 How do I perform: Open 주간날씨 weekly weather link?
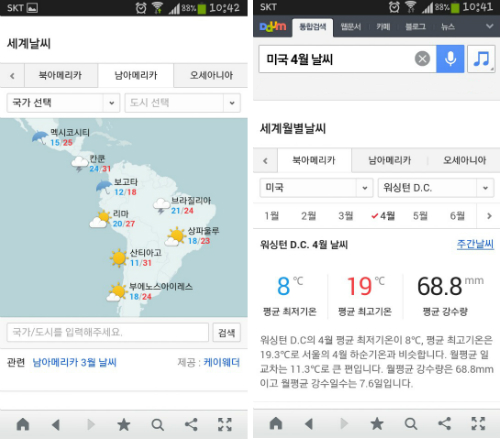coord(475,244)
